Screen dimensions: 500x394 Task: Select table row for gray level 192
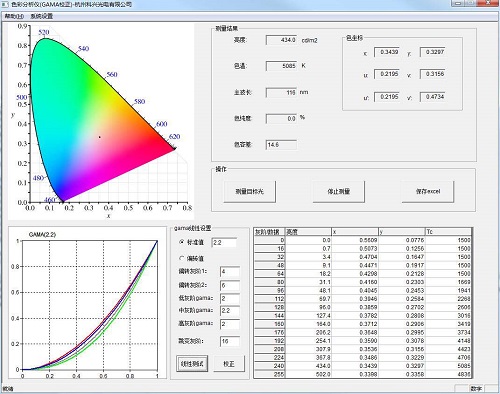coord(363,340)
